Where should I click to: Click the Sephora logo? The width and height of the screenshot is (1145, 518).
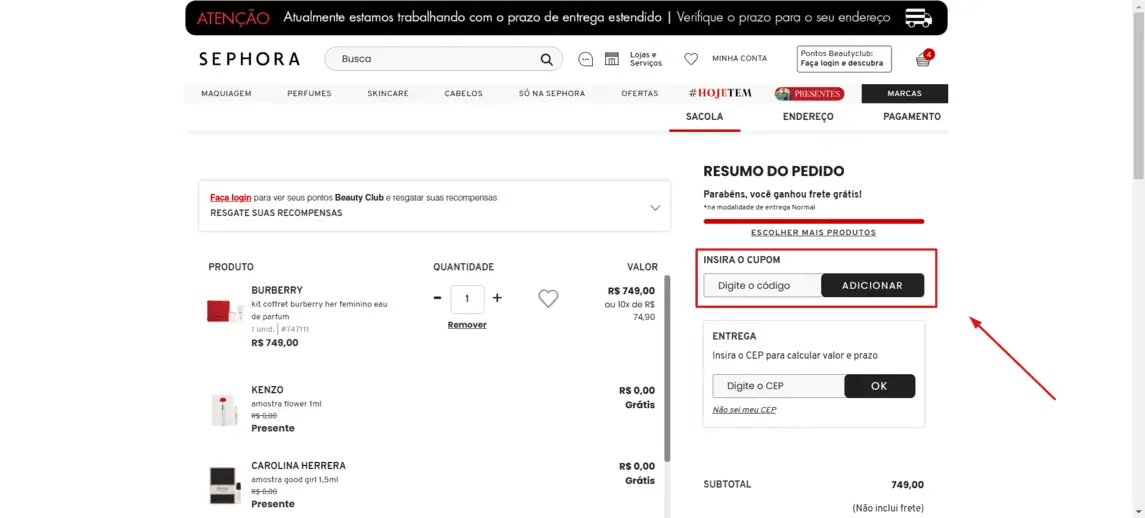pyautogui.click(x=249, y=59)
